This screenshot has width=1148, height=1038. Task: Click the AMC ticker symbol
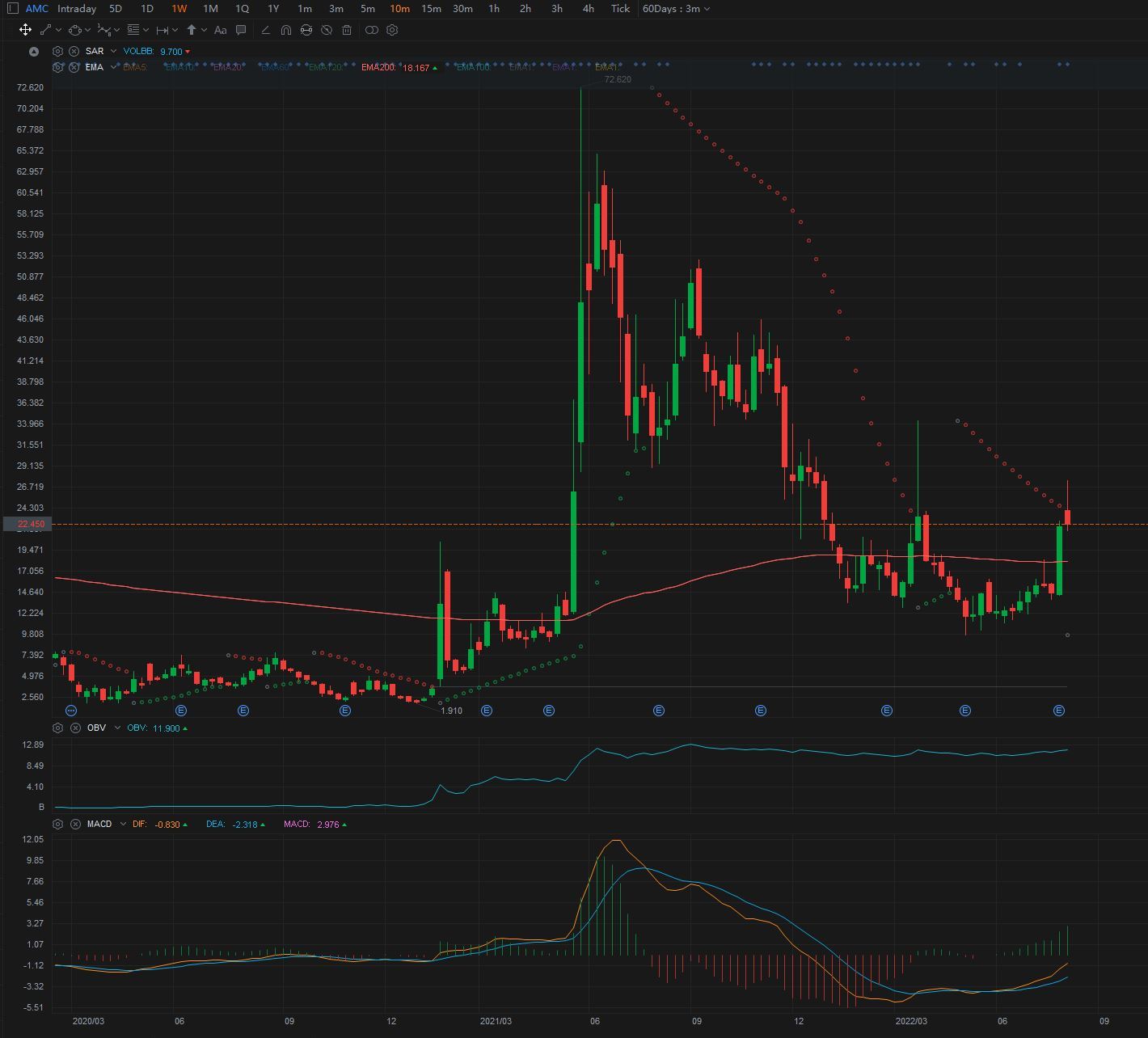point(36,8)
